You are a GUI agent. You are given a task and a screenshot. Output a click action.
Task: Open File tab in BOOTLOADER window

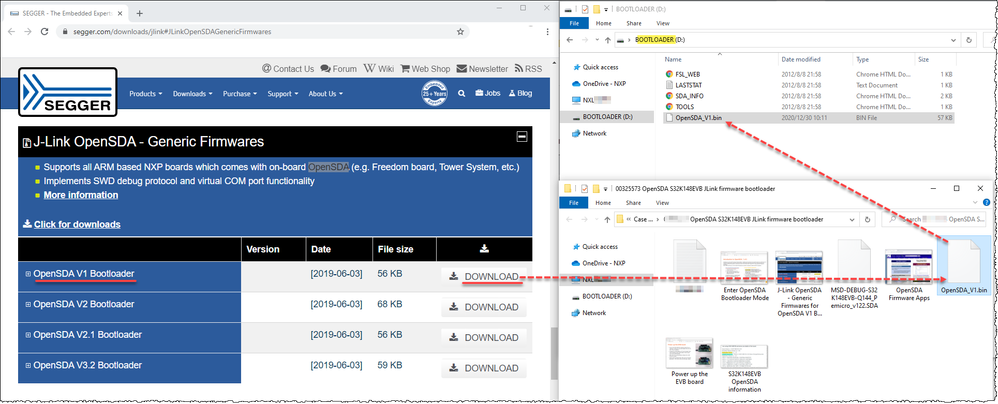pos(573,24)
